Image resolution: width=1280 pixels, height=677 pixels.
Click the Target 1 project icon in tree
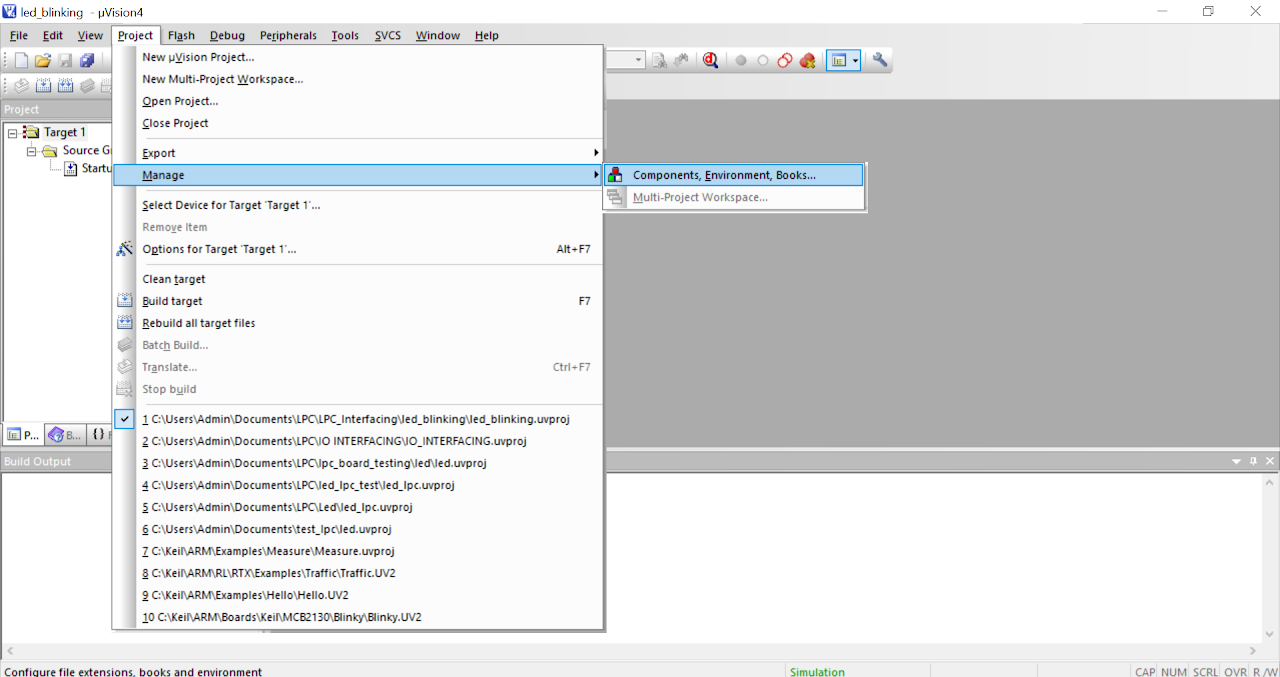31,132
